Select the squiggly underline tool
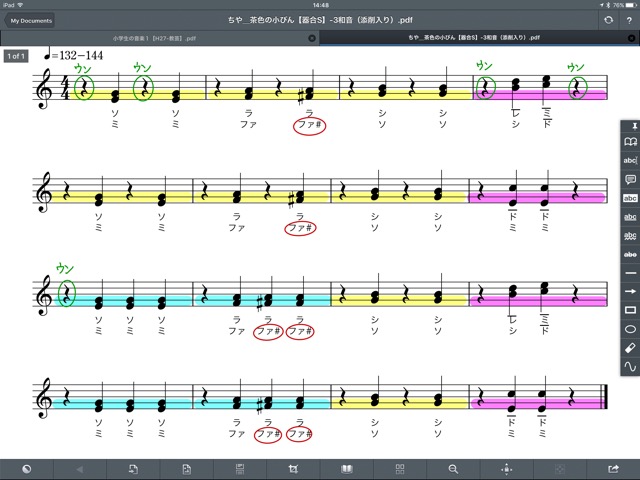This screenshot has width=640, height=480. (630, 236)
